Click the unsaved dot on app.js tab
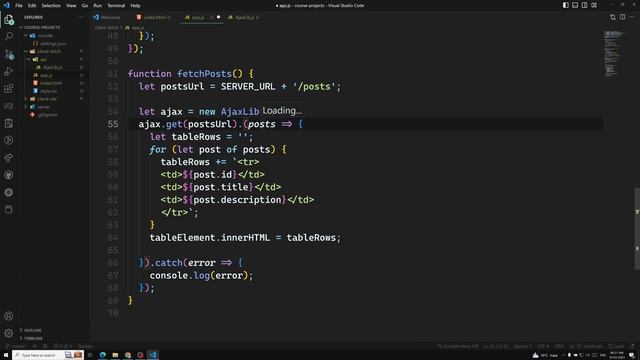This screenshot has height=360, width=640. pyautogui.click(x=218, y=17)
